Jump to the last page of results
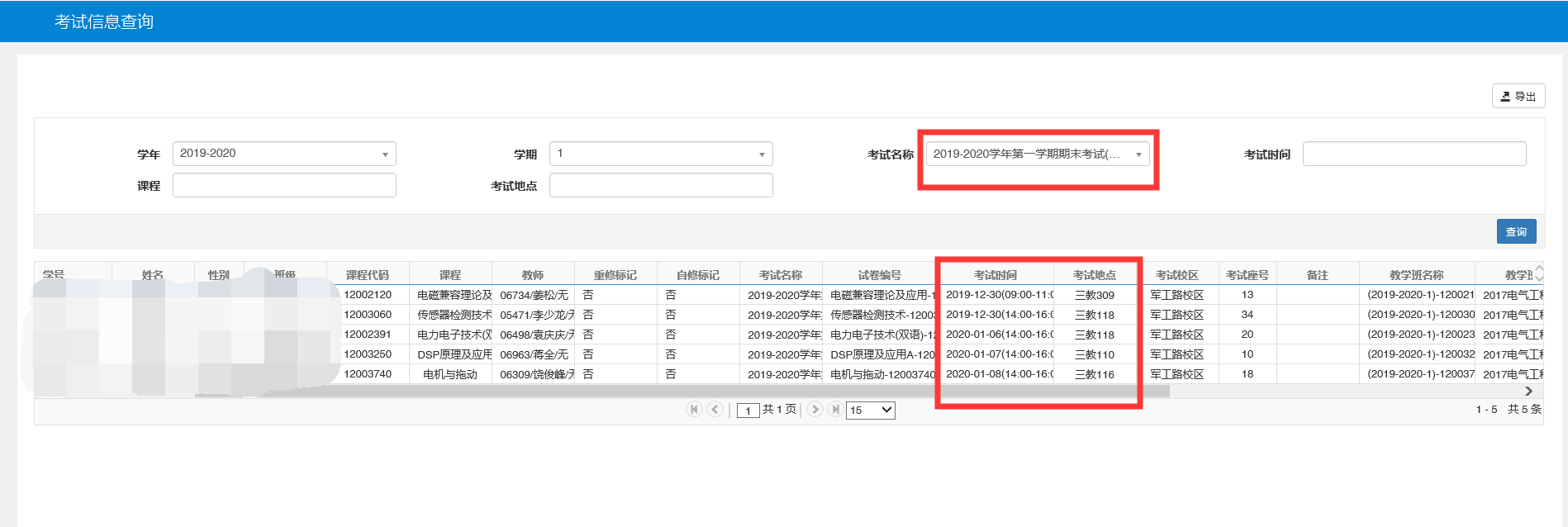The width and height of the screenshot is (1568, 527). (x=835, y=410)
